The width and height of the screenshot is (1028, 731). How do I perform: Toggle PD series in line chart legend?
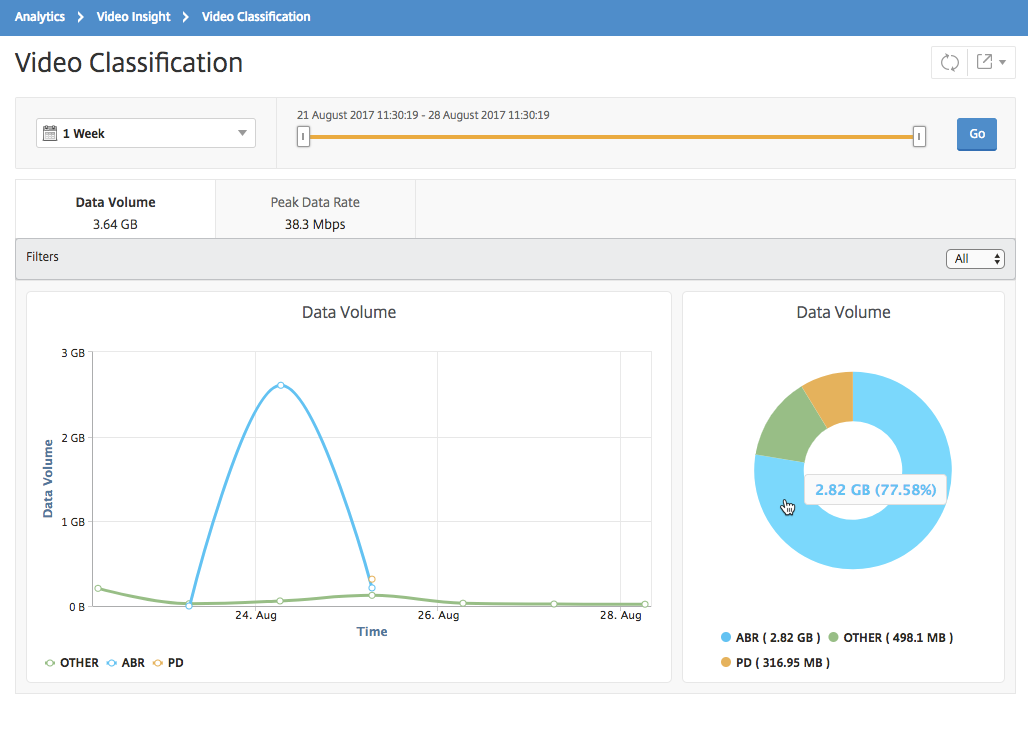click(168, 663)
